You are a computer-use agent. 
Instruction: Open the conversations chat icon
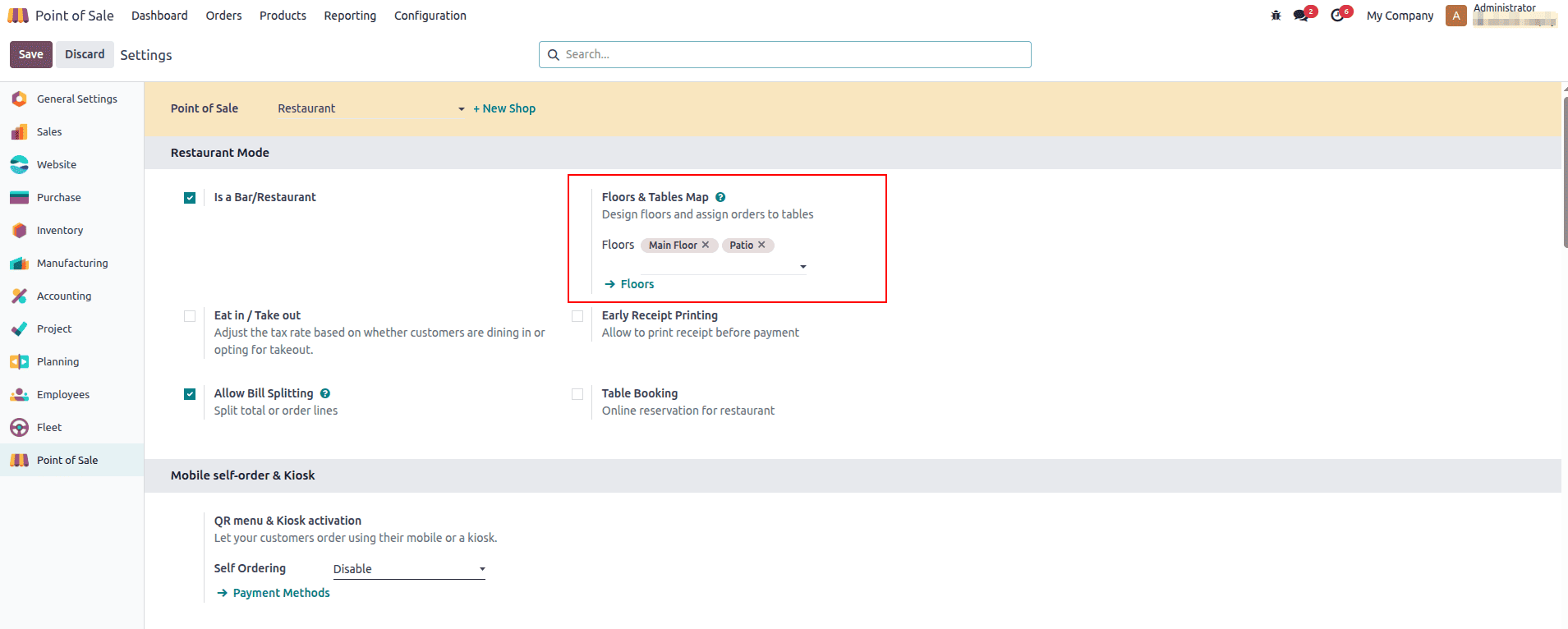coord(1302,16)
